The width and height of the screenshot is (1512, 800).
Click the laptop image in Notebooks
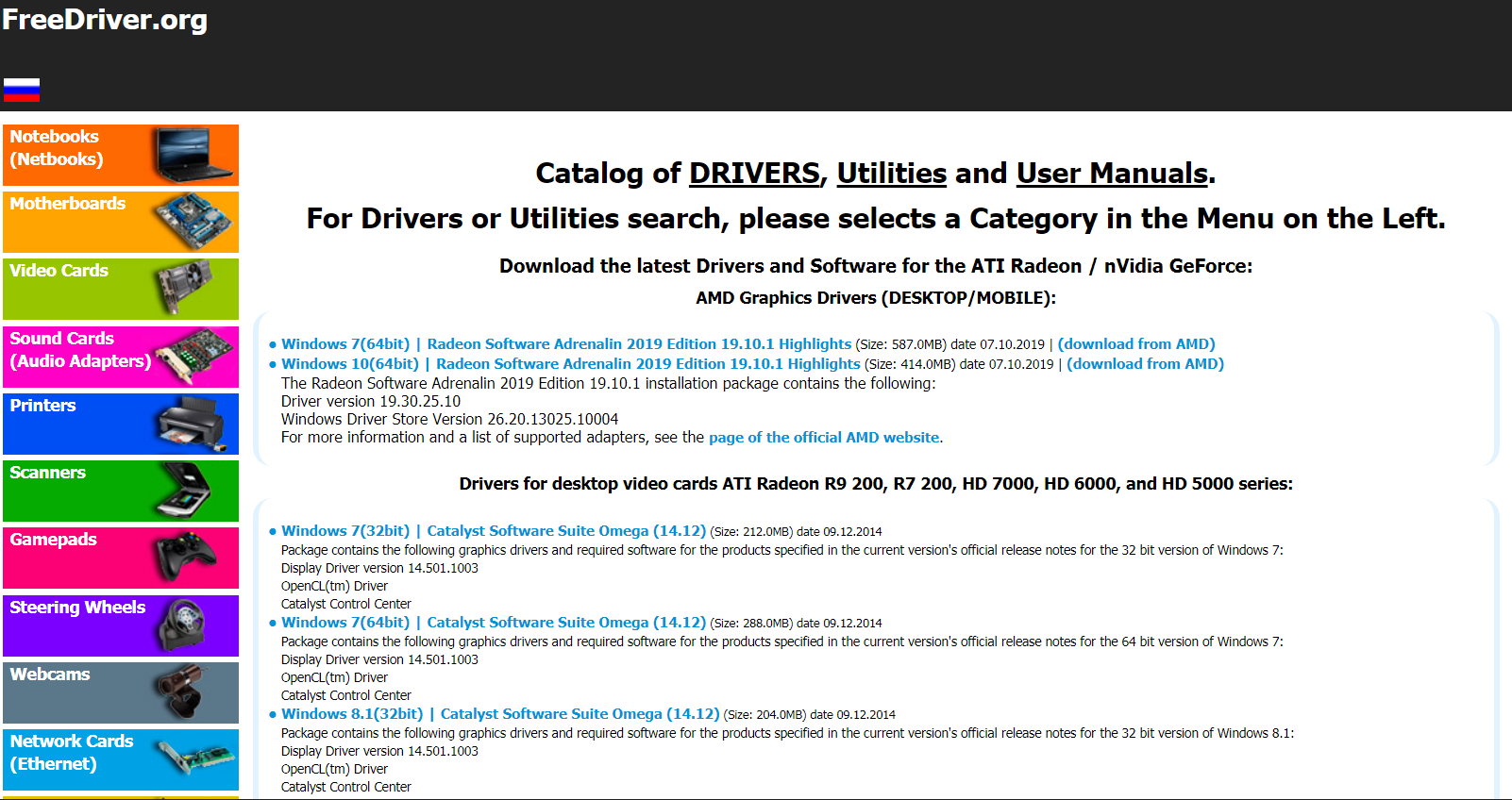click(x=195, y=155)
